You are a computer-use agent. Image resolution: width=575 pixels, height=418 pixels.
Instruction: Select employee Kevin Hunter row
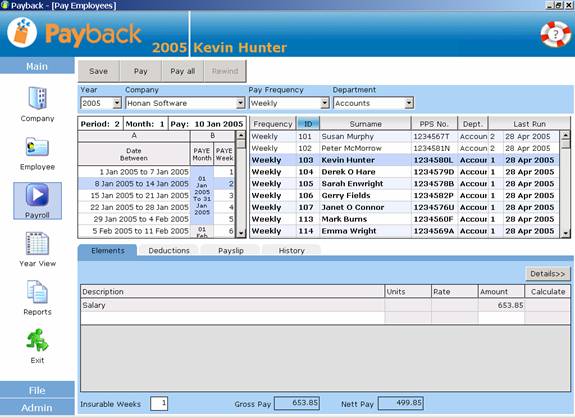(404, 160)
